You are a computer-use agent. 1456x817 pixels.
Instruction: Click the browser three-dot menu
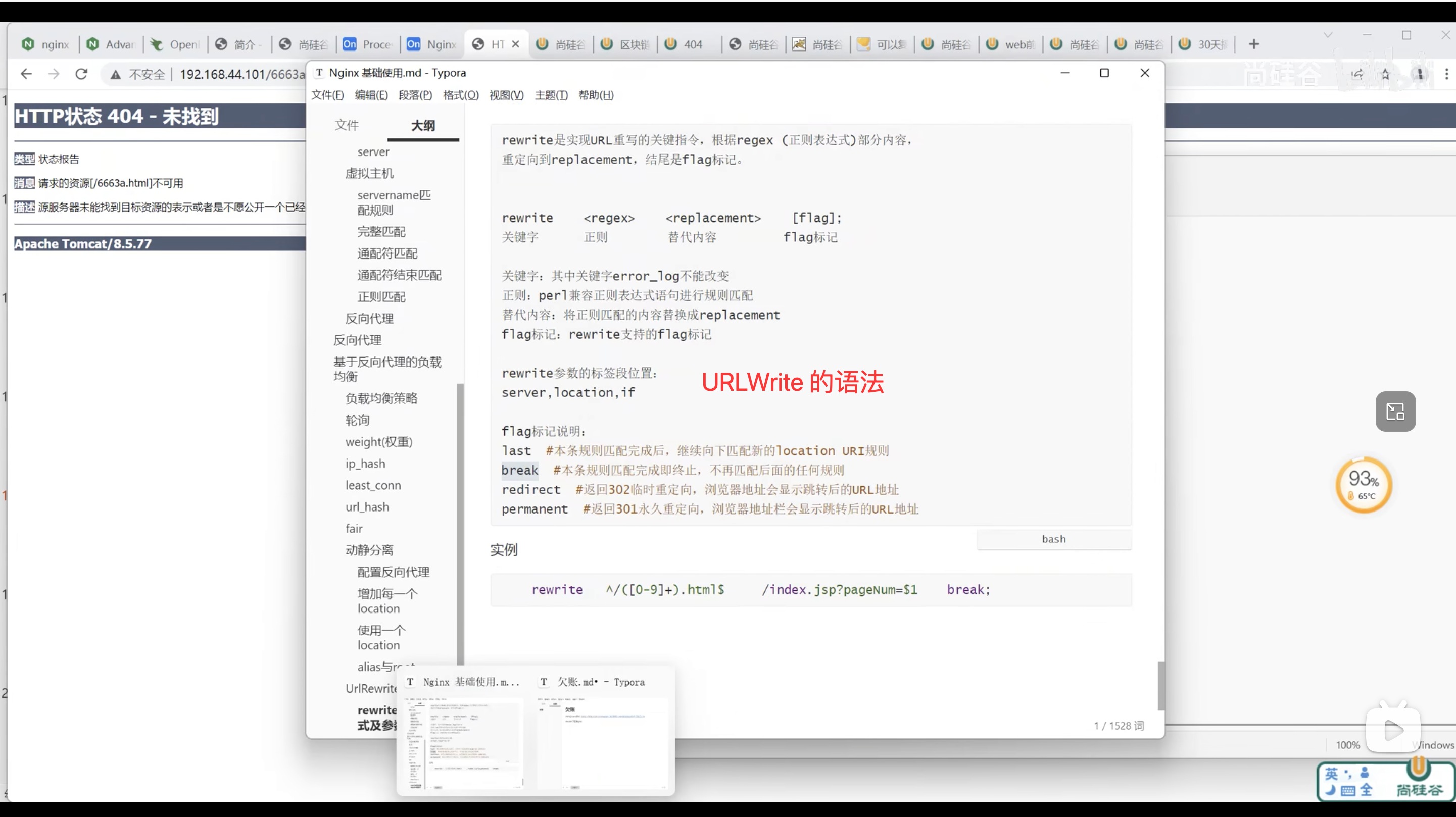1446,74
